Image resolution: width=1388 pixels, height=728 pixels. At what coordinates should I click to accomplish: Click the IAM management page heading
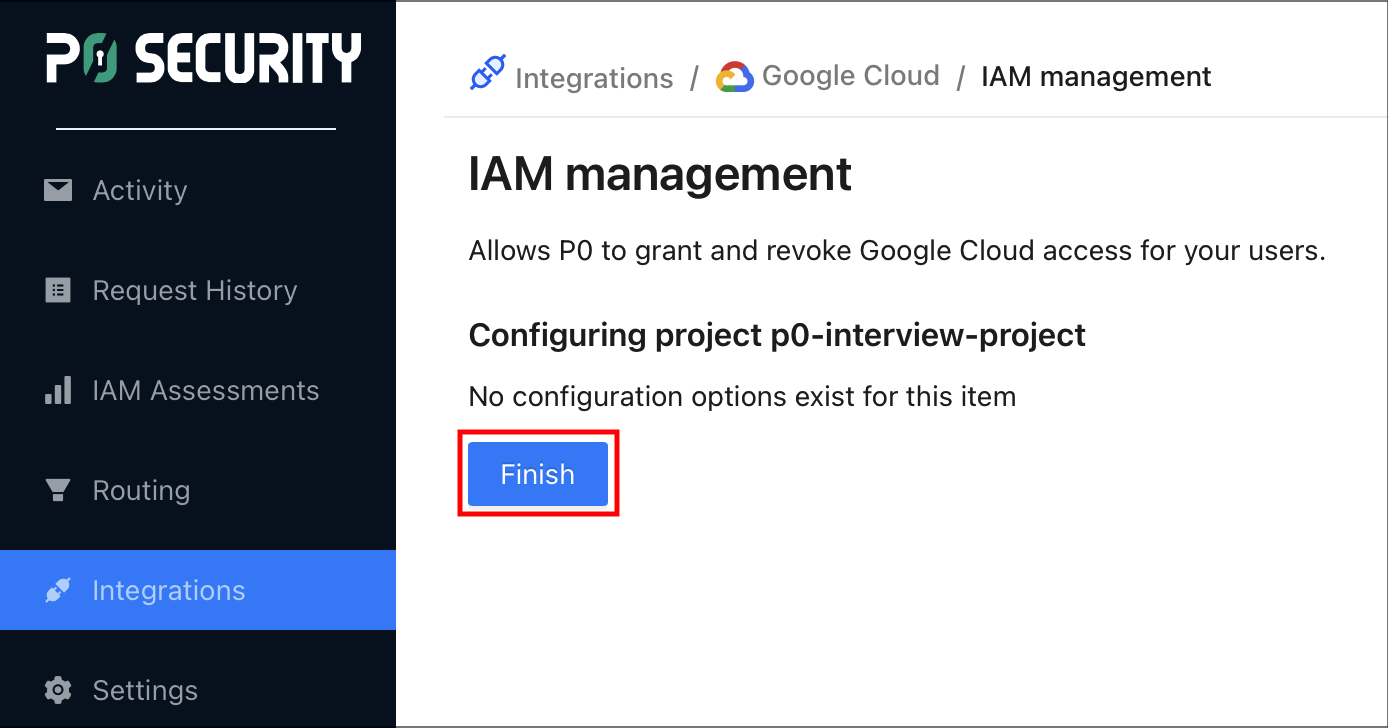660,174
